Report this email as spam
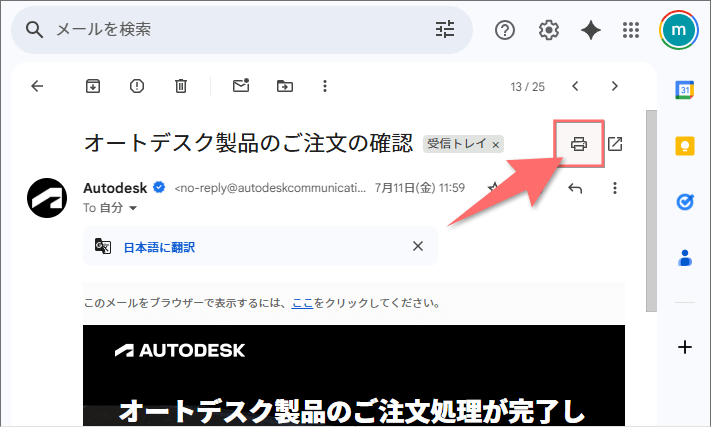711x427 pixels. point(136,86)
